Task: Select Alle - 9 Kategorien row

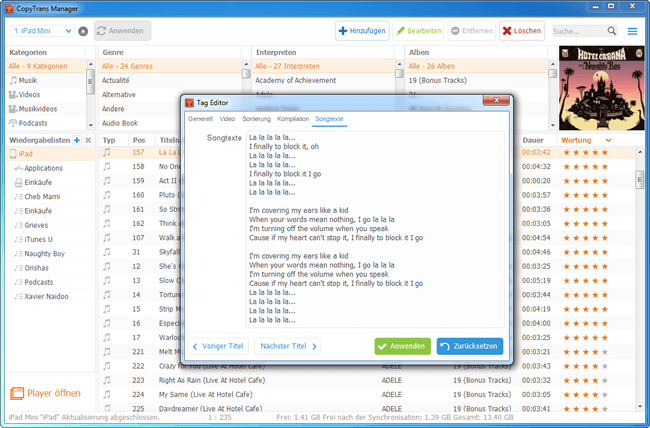Action: pyautogui.click(x=46, y=66)
